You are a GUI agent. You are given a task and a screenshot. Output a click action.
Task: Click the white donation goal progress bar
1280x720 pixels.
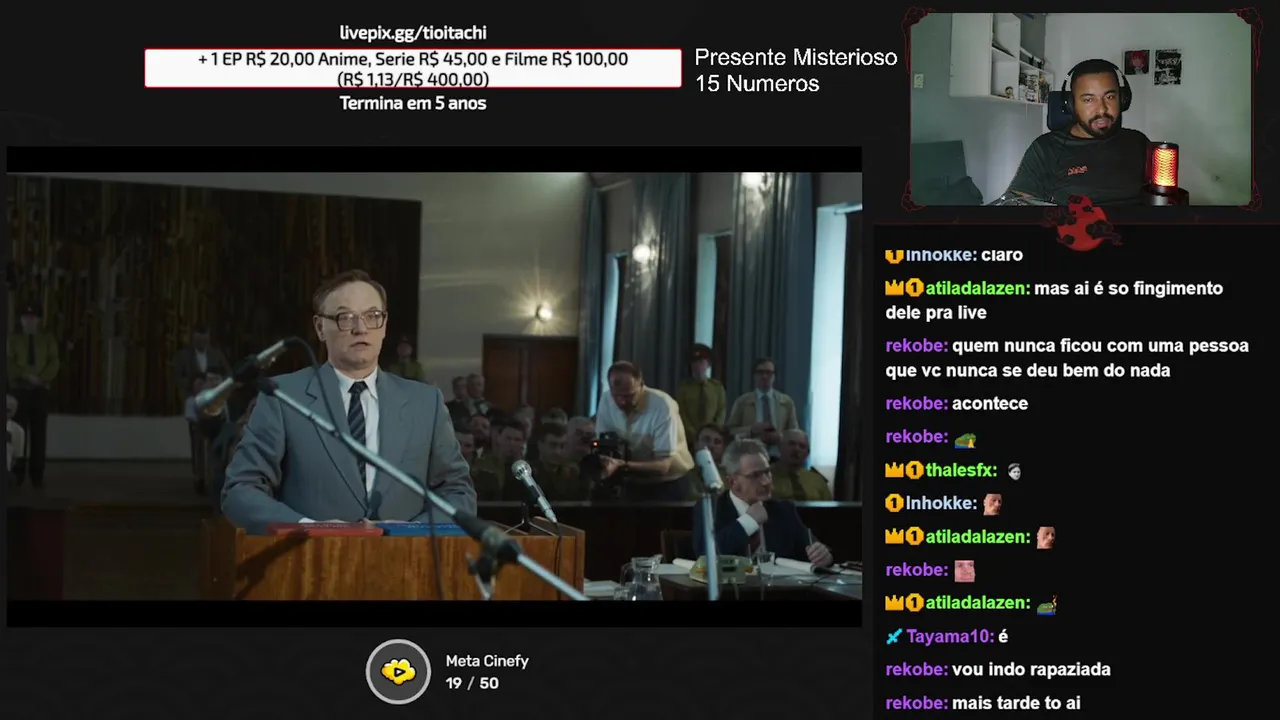(413, 69)
